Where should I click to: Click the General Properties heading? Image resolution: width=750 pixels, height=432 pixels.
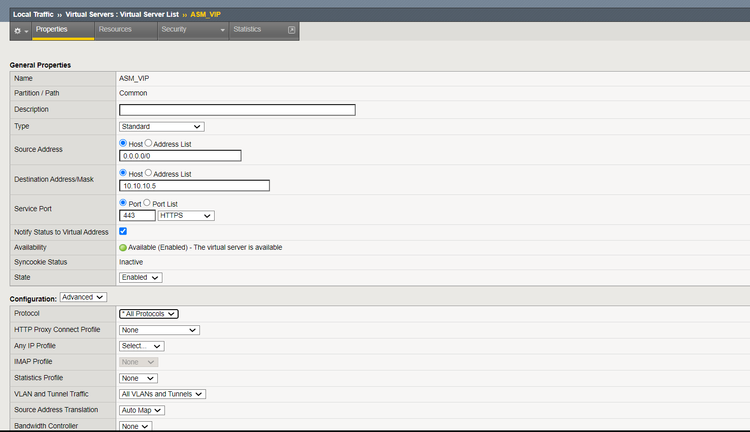(x=40, y=65)
